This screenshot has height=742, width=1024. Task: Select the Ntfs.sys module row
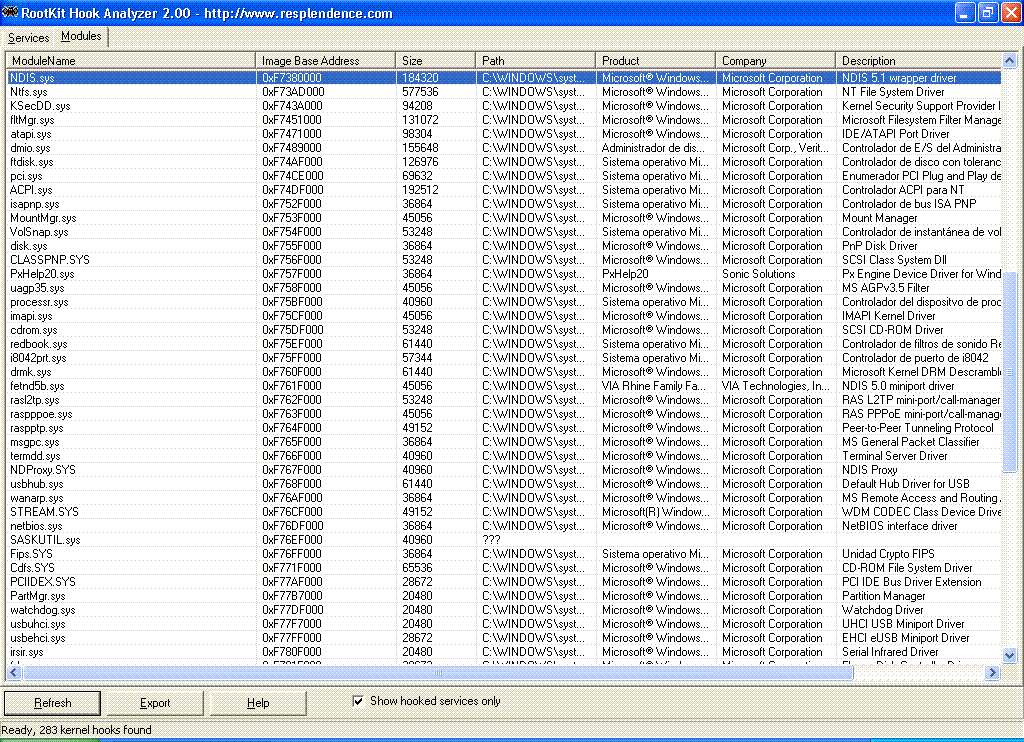tap(504, 92)
